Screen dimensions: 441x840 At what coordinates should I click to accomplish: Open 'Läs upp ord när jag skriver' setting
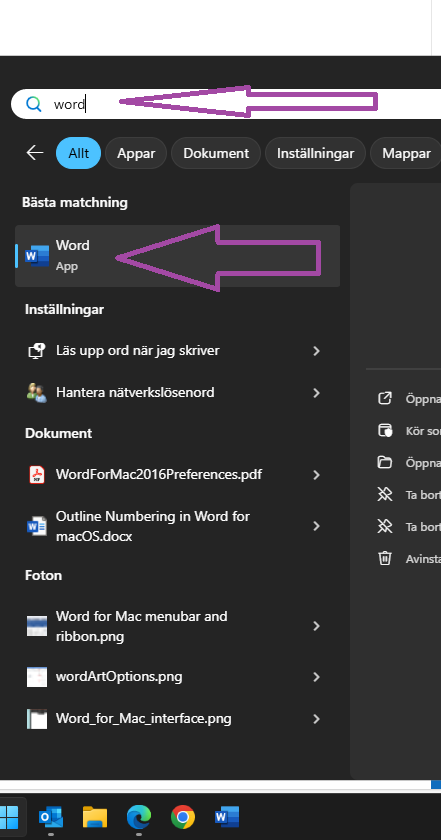177,351
